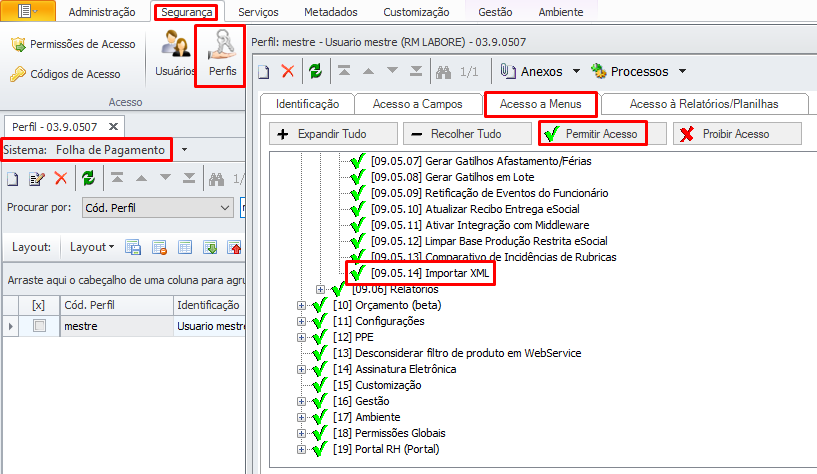Go to next record in left list toolbar
The image size is (817, 474).
[x=165, y=178]
